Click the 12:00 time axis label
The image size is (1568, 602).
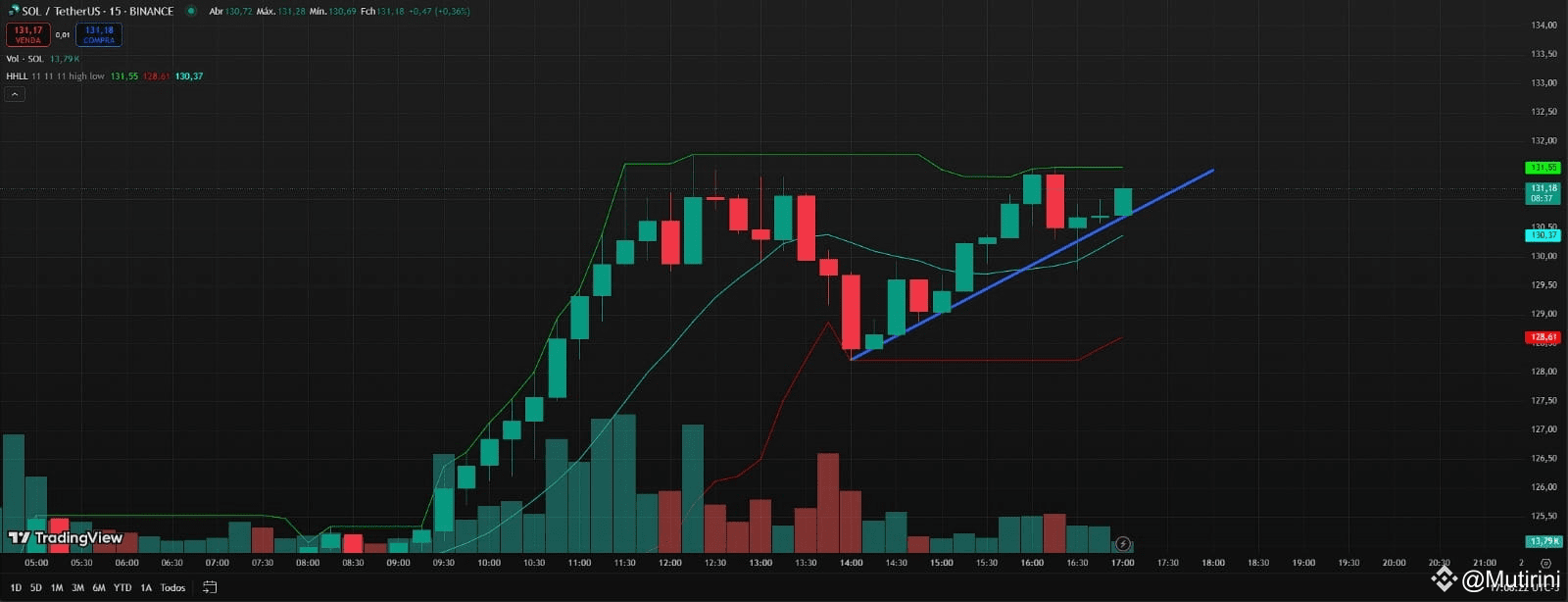(x=670, y=563)
